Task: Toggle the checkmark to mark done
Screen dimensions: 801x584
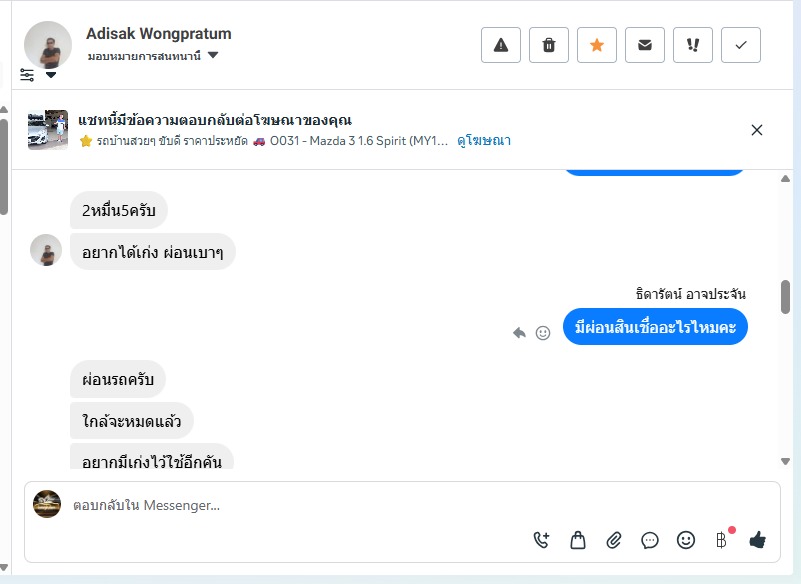Action: (741, 45)
